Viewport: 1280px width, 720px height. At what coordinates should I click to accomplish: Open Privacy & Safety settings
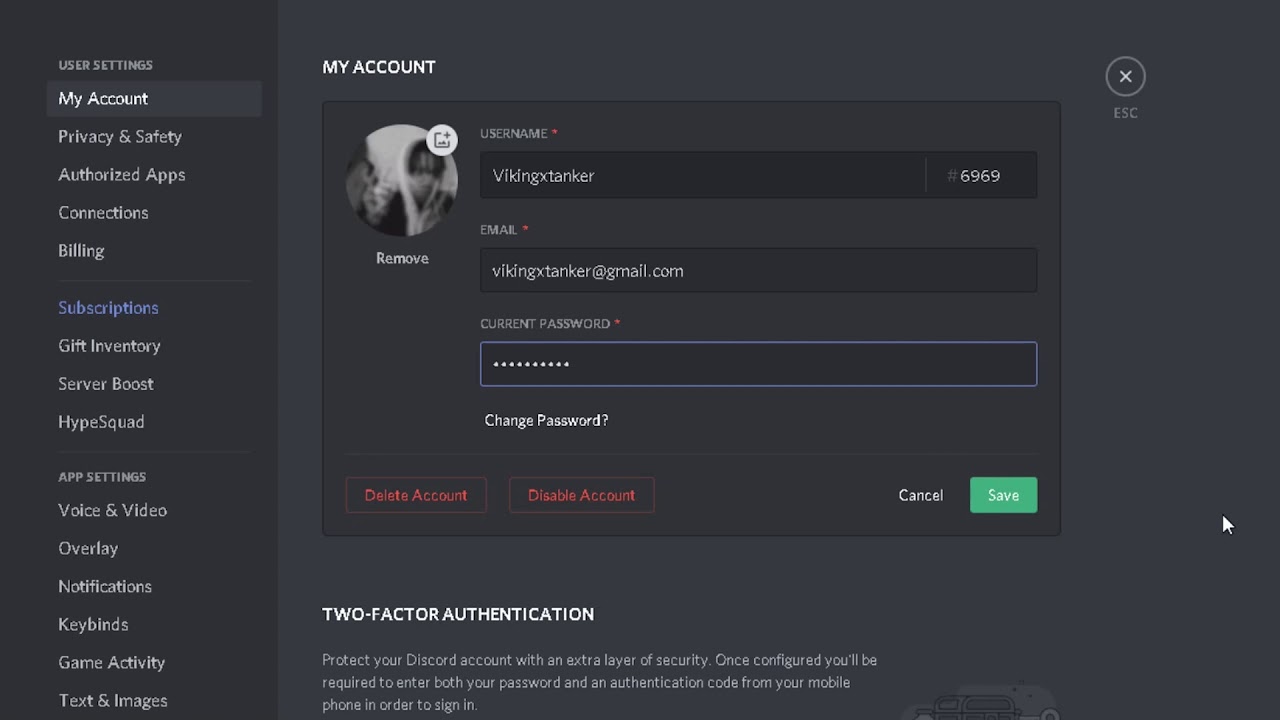click(x=120, y=136)
